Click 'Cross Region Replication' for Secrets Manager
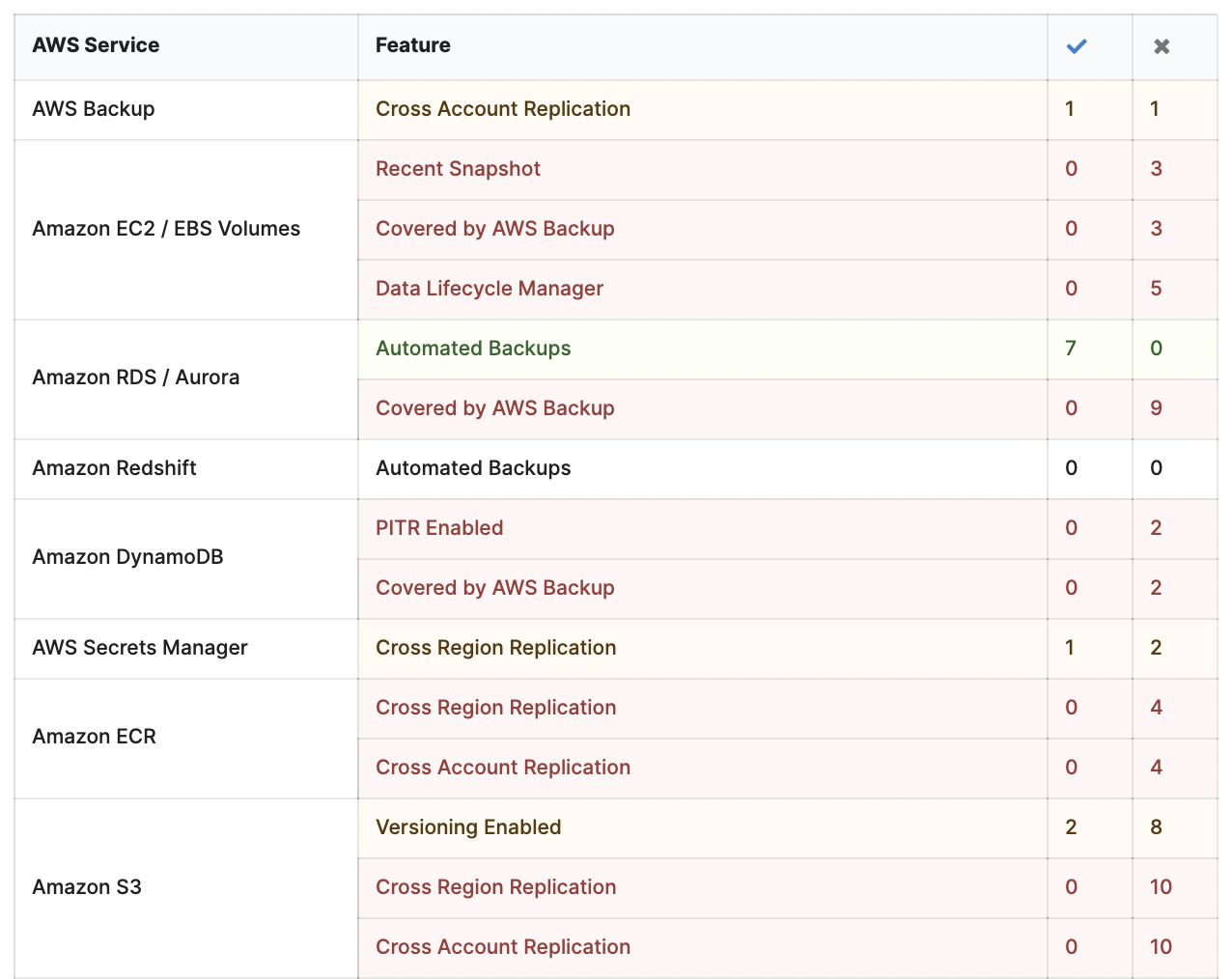The height and width of the screenshot is (979, 1232). (496, 648)
